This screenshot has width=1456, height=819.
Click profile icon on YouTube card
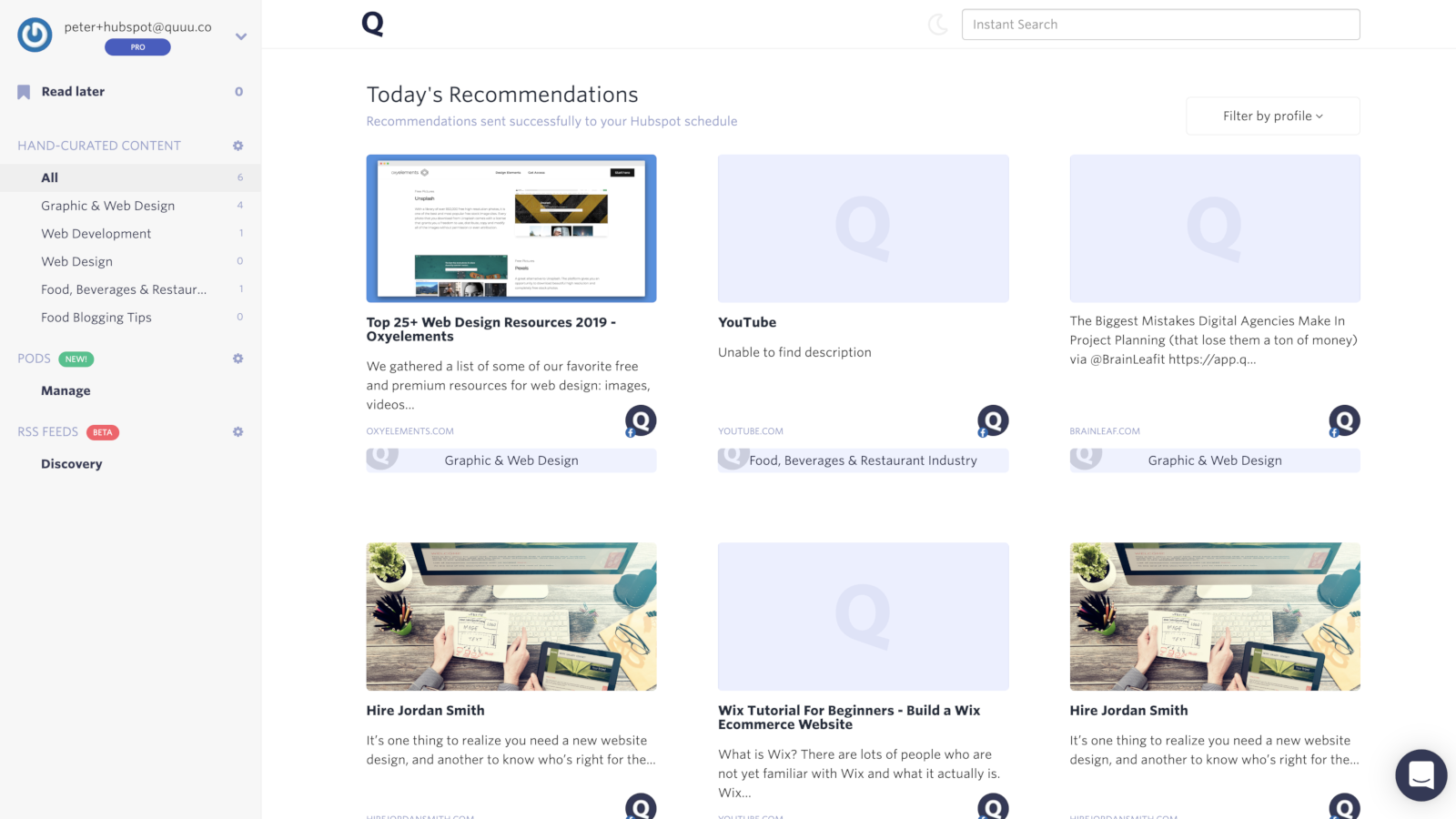[993, 420]
